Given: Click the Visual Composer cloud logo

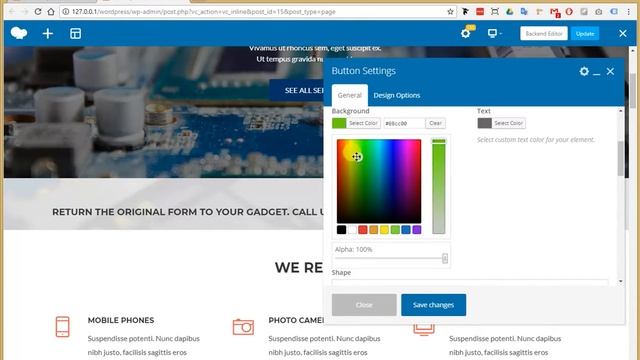Looking at the screenshot, I should coord(19,33).
